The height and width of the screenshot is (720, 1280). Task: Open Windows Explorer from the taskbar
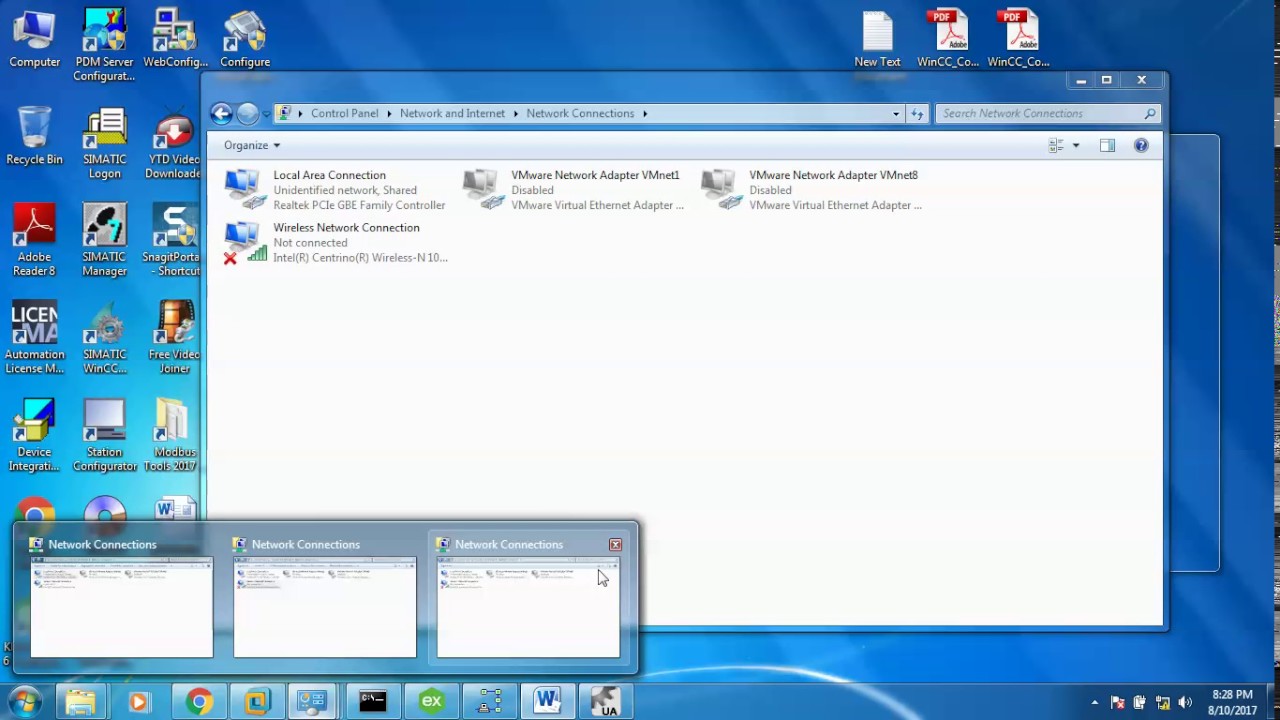pos(80,702)
